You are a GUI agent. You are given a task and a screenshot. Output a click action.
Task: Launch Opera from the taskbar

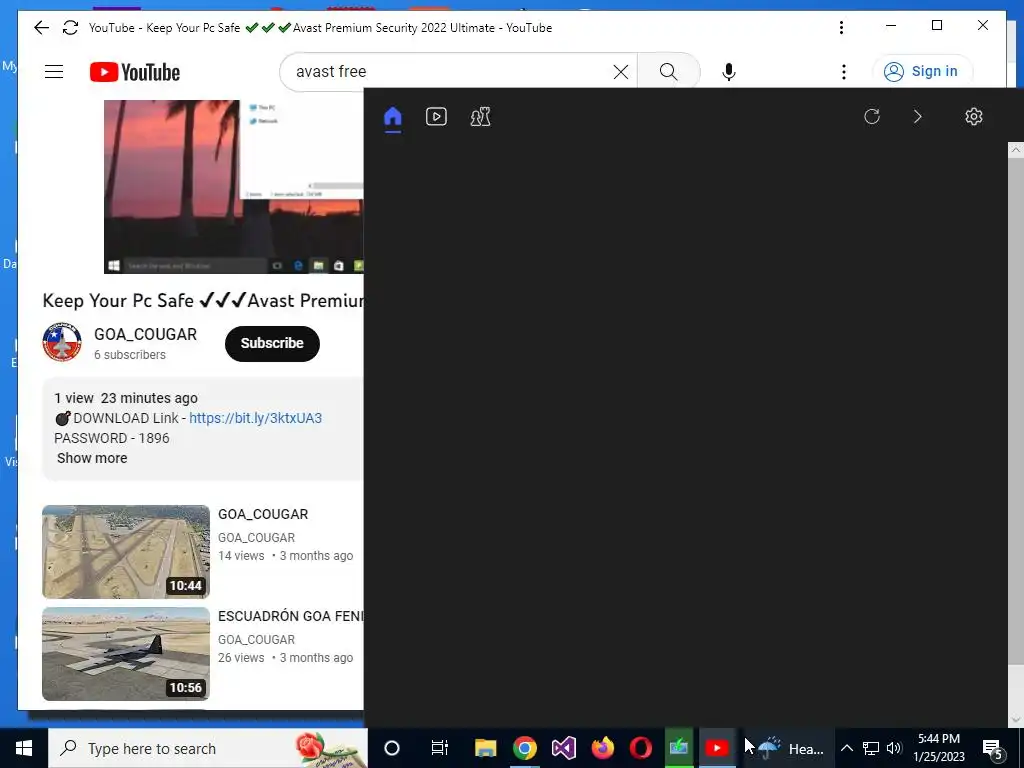pyautogui.click(x=641, y=748)
